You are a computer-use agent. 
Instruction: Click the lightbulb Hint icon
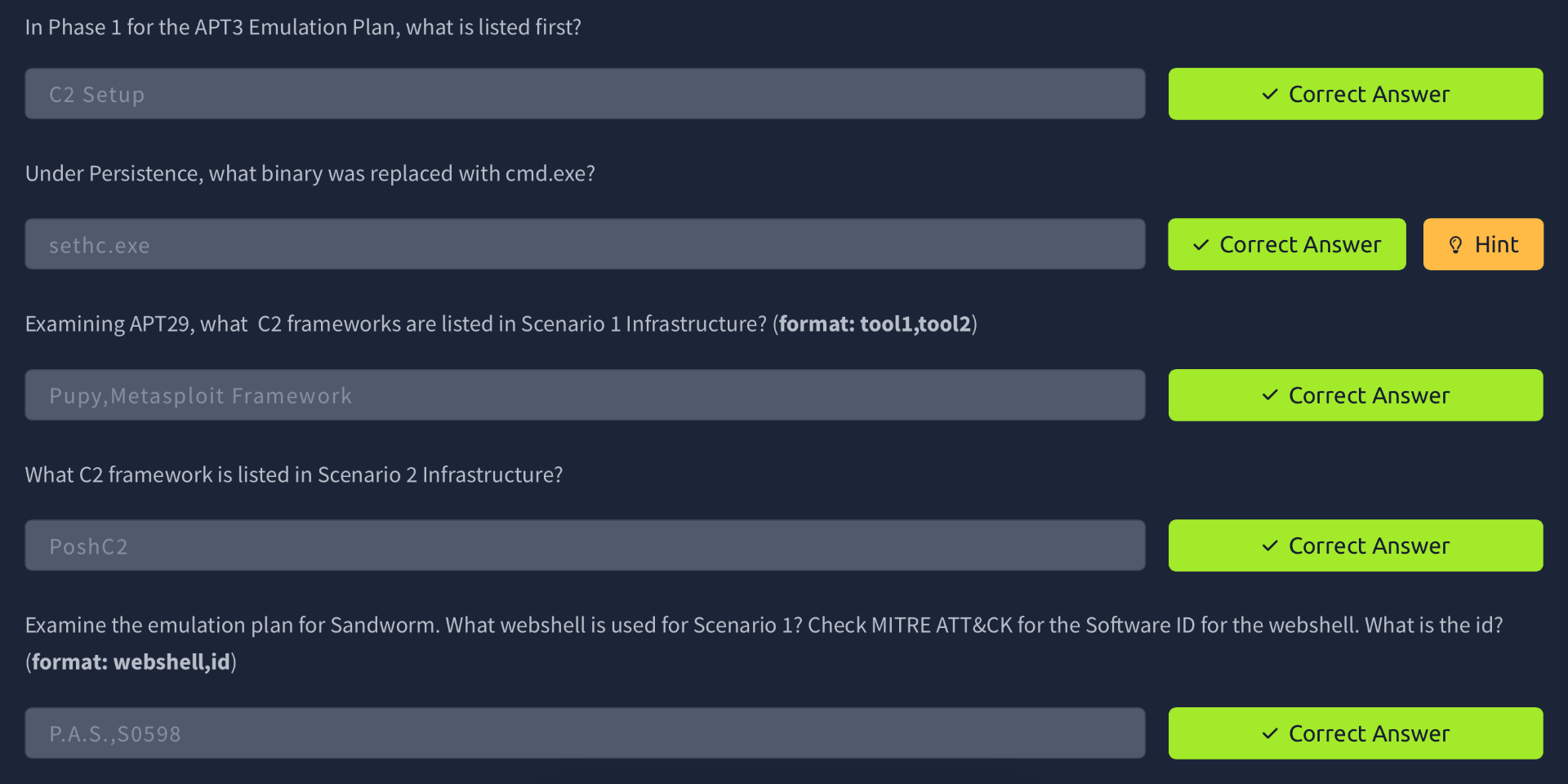1455,244
